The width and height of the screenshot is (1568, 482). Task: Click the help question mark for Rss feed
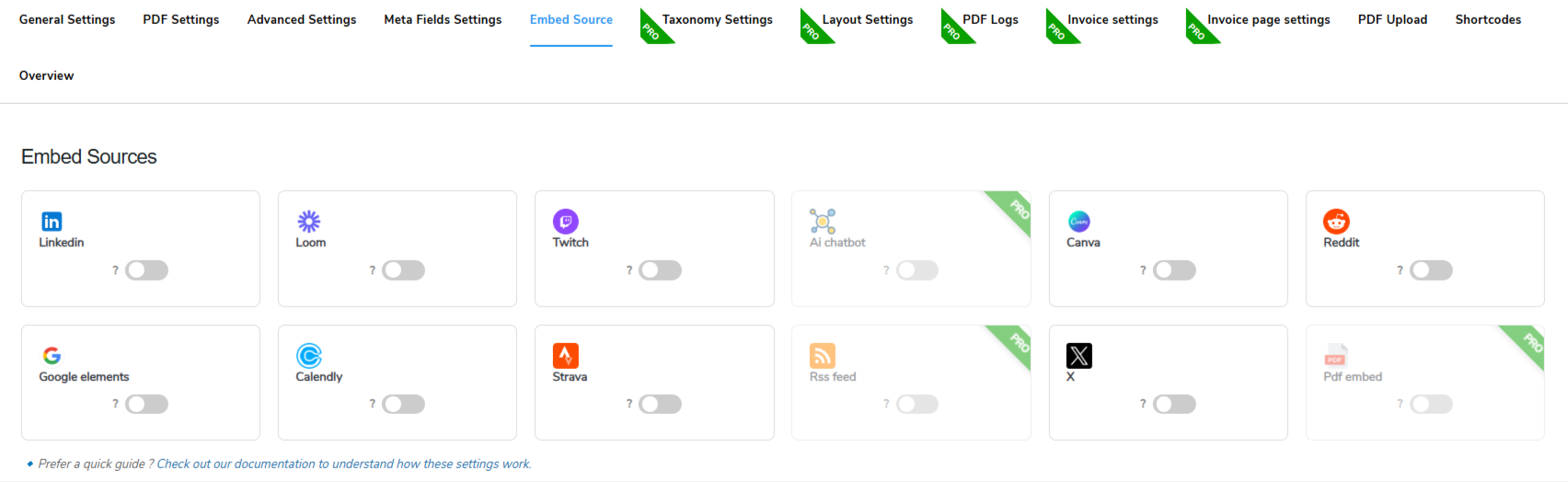point(886,404)
